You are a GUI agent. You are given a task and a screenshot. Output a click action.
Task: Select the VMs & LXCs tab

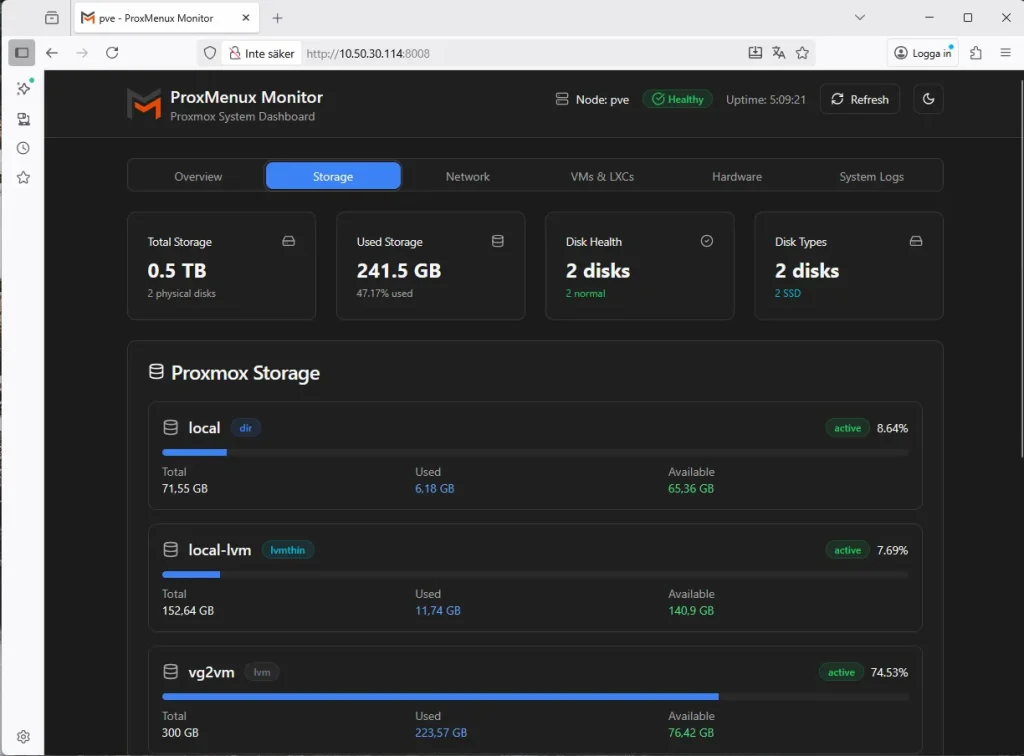point(602,176)
